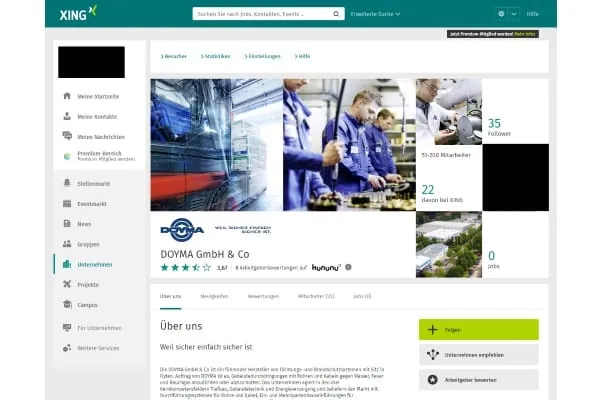This screenshot has height=400, width=600.
Task: Open the Neuigkeiten tab
Action: coord(214,296)
